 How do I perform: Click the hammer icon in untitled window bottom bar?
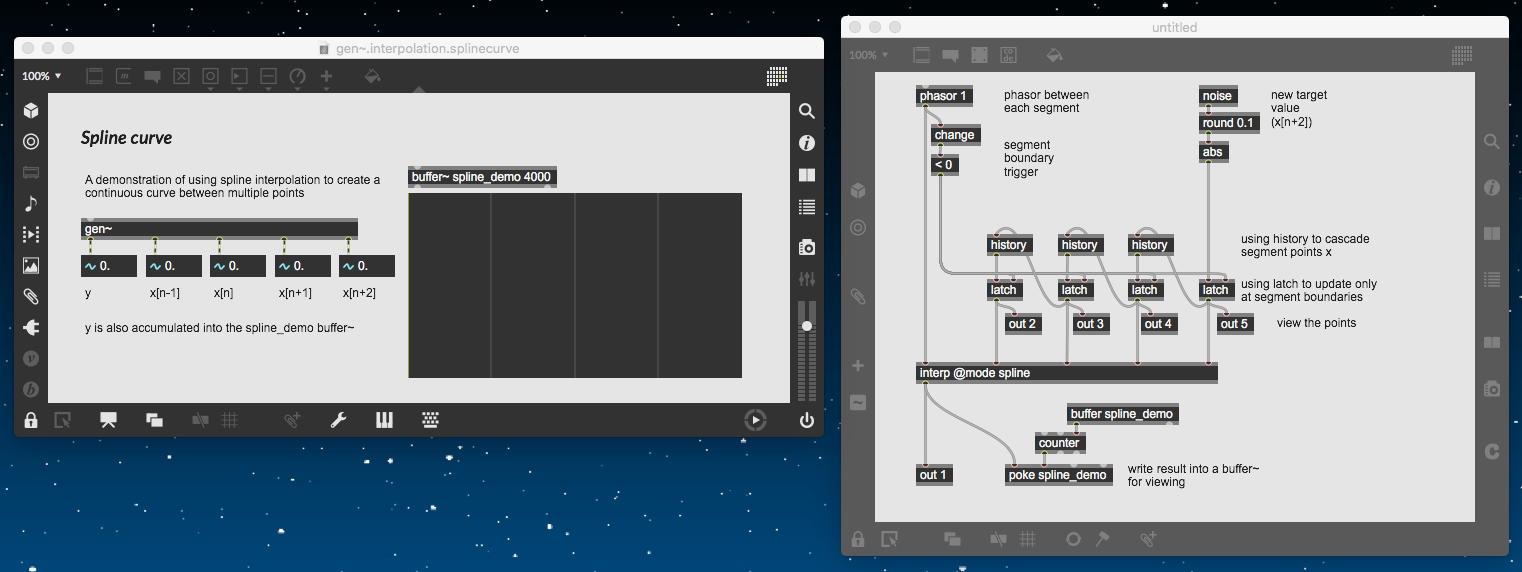(x=1102, y=539)
